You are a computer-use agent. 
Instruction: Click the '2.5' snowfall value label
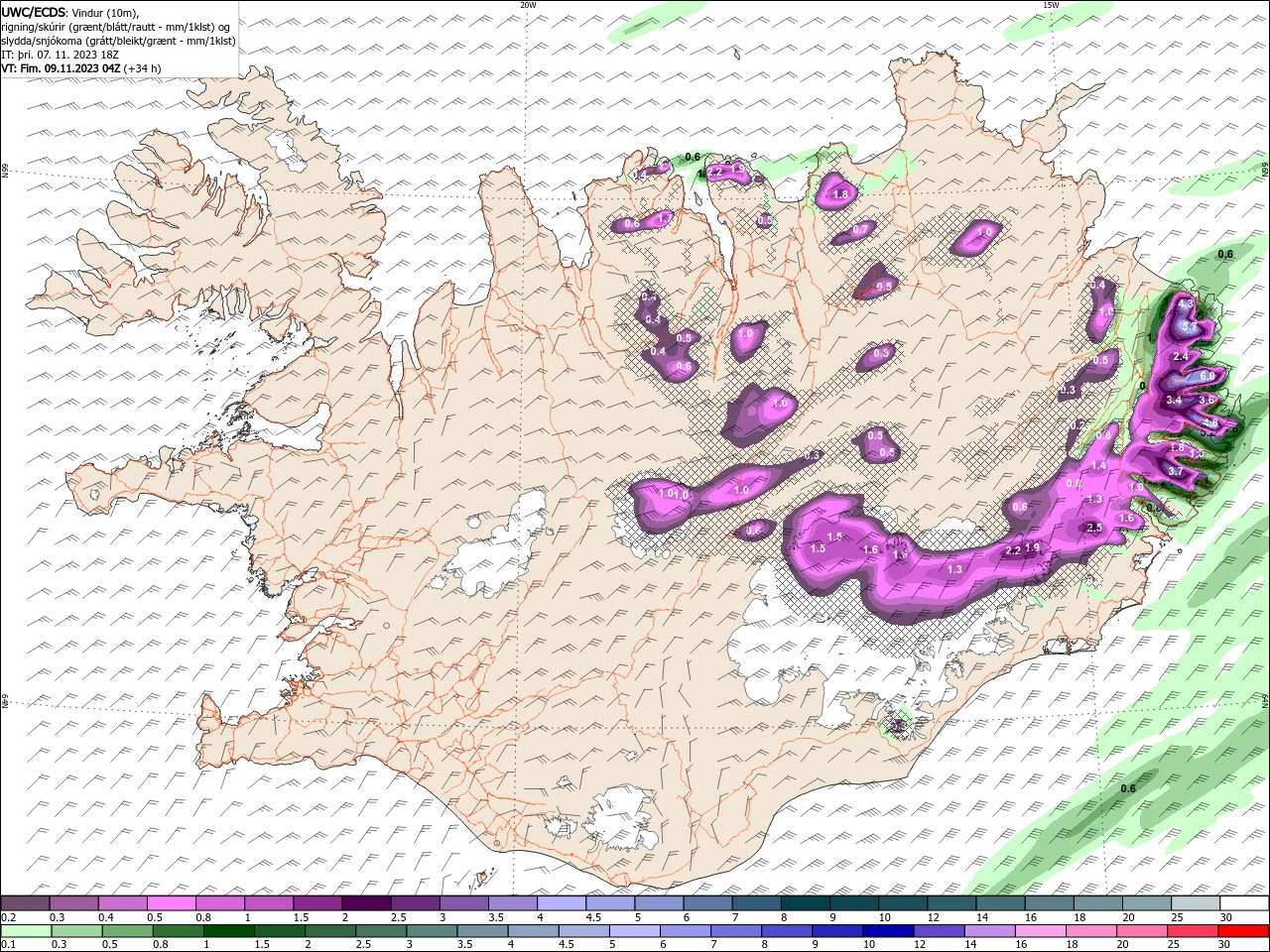click(x=1095, y=528)
